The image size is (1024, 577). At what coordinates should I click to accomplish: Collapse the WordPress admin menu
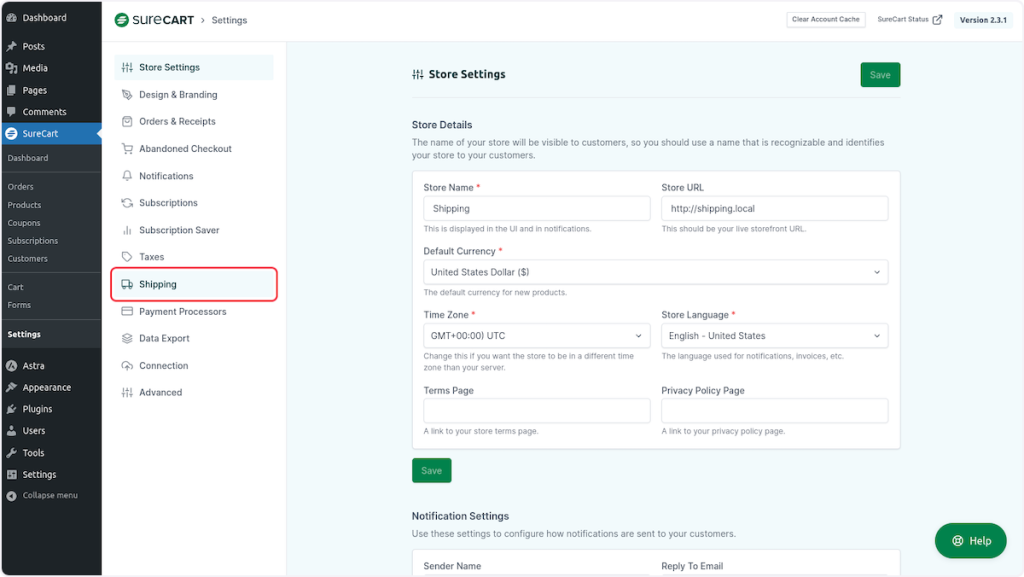pyautogui.click(x=45, y=495)
